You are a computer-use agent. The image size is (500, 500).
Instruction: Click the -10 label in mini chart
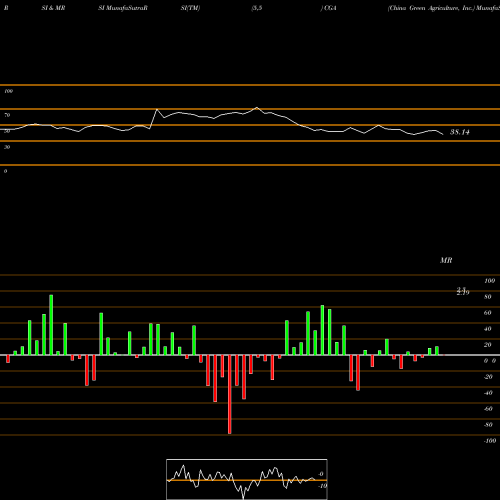(x=322, y=486)
